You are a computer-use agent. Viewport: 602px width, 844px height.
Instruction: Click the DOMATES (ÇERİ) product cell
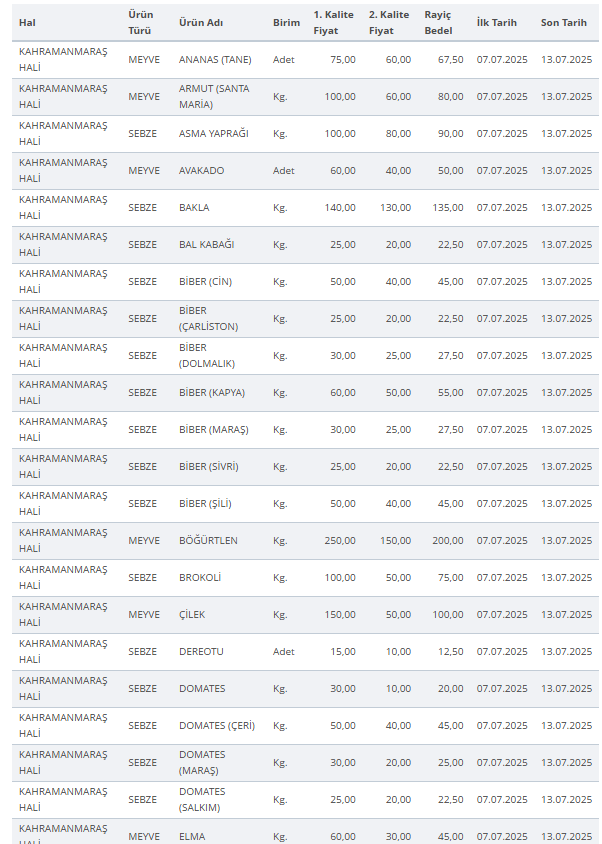tap(216, 726)
